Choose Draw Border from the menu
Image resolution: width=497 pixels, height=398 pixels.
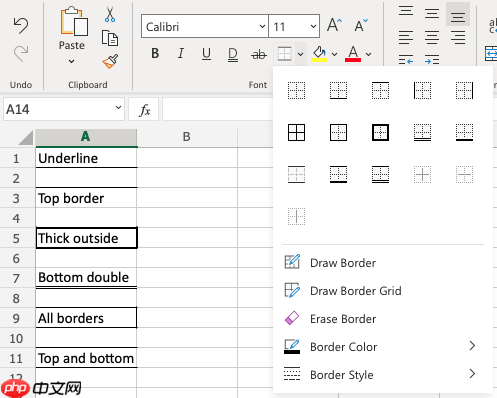[383, 263]
